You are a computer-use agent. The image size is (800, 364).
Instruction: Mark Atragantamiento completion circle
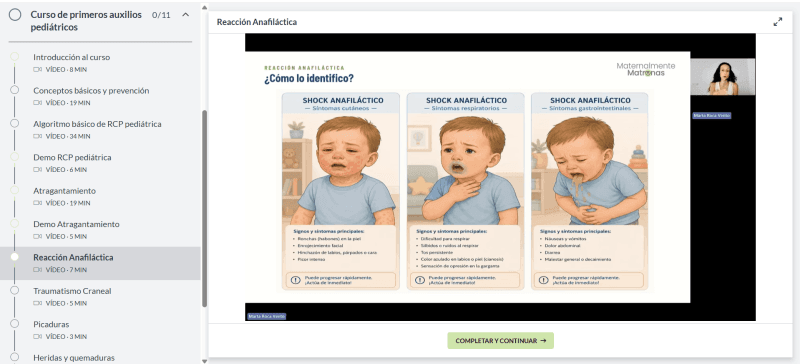(x=14, y=190)
